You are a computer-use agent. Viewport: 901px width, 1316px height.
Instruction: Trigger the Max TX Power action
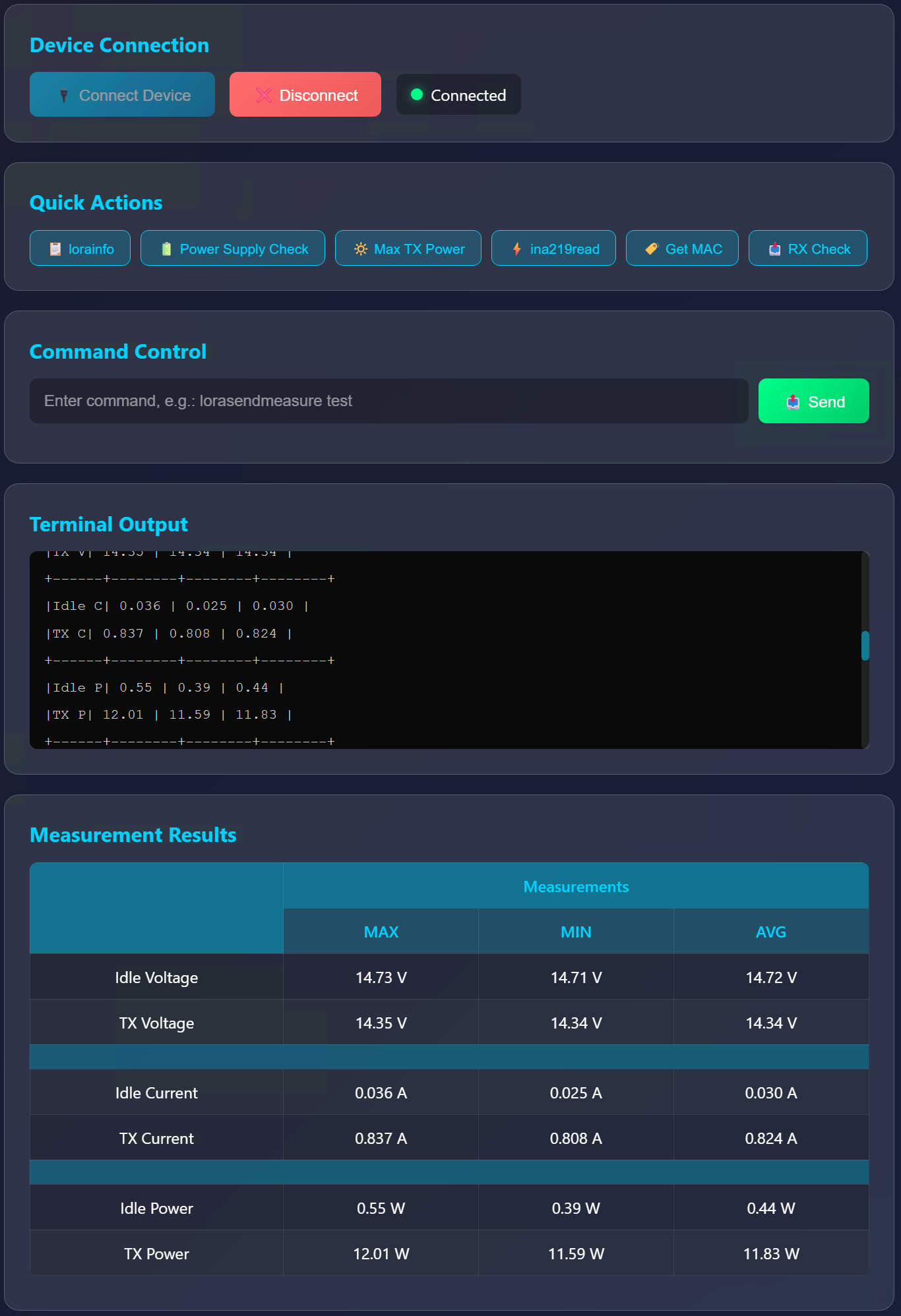(x=408, y=248)
